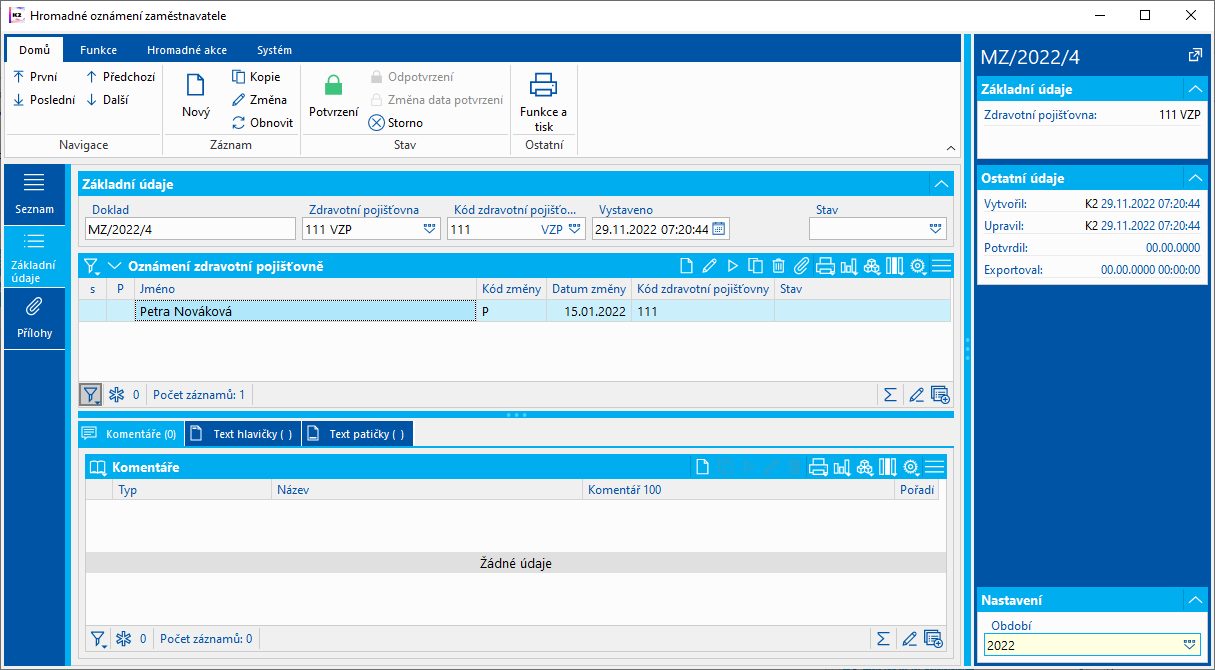Image resolution: width=1215 pixels, height=670 pixels.
Task: Click play triangle in Oznámení zdravotní pojišťovně toolbar
Action: point(732,266)
